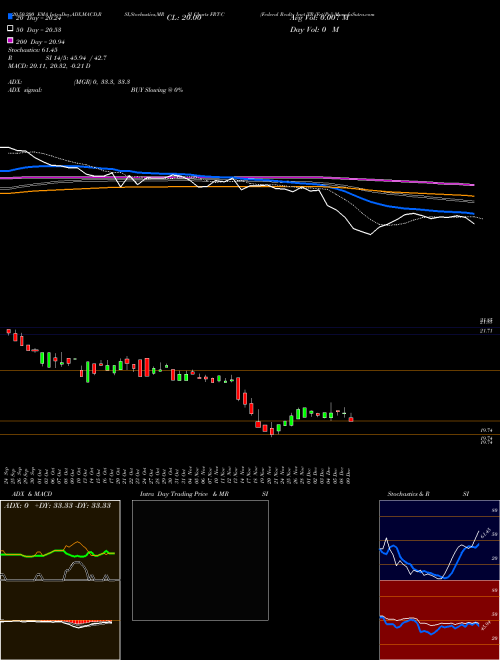The height and width of the screenshot is (660, 500).
Task: Click the blue Stochastics line chart panel
Action: tap(439, 540)
